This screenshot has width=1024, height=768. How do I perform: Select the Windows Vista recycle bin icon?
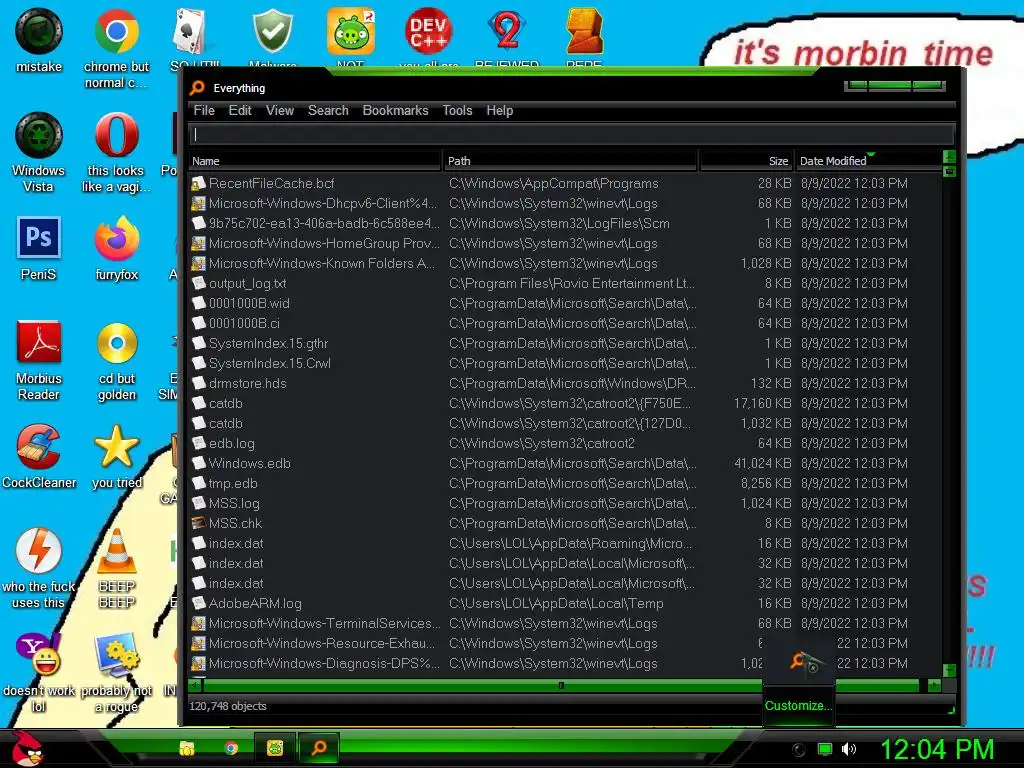(x=39, y=152)
